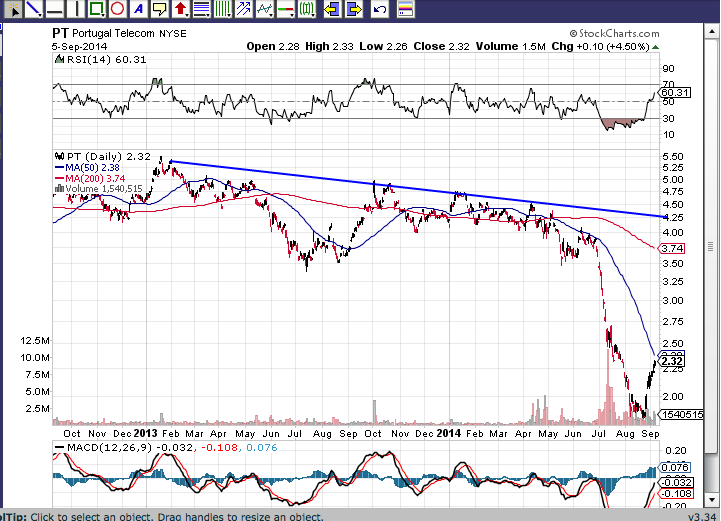Select the red up arrow marker tool
The width and height of the screenshot is (721, 521).
coord(179,9)
